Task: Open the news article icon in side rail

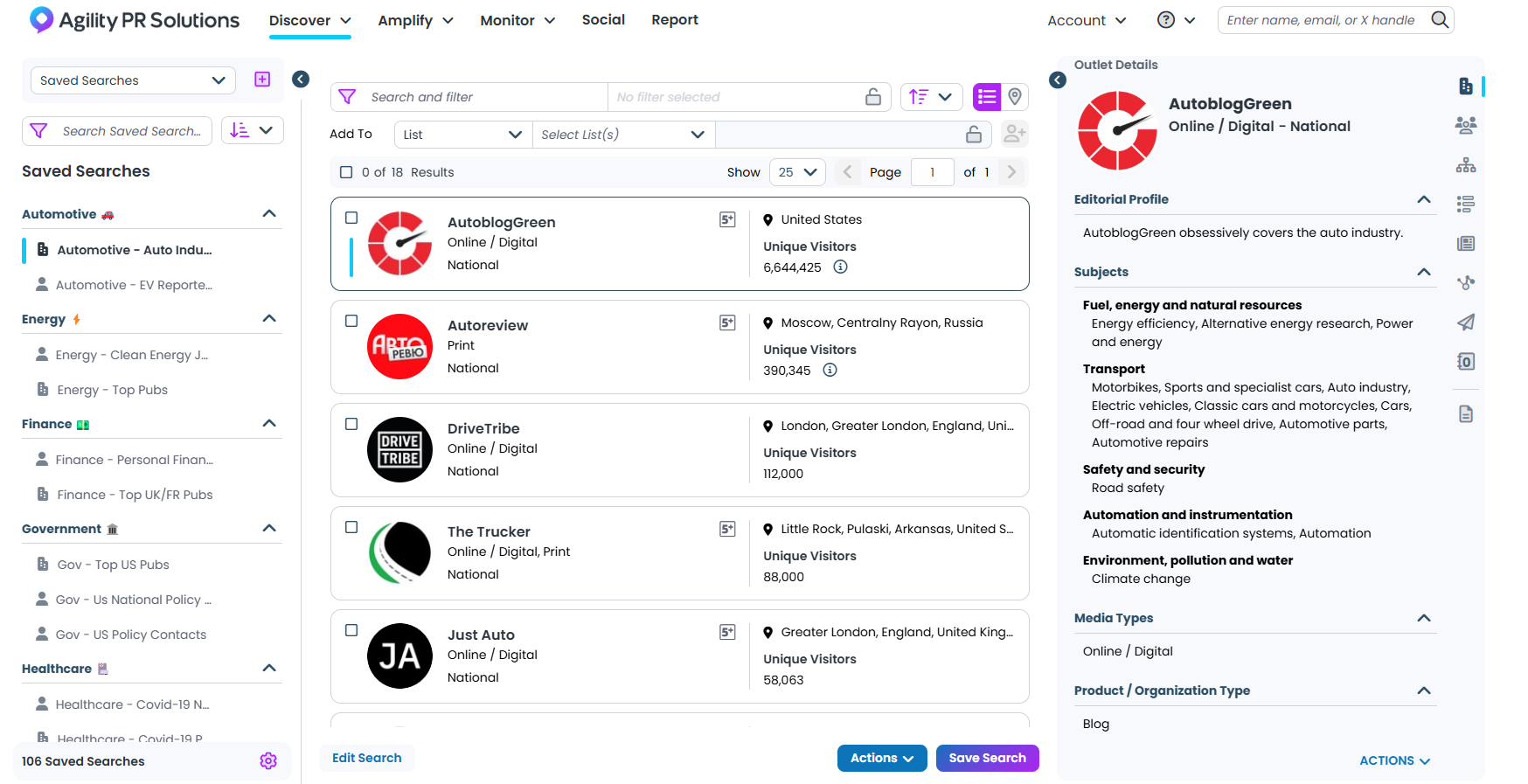Action: [1466, 244]
